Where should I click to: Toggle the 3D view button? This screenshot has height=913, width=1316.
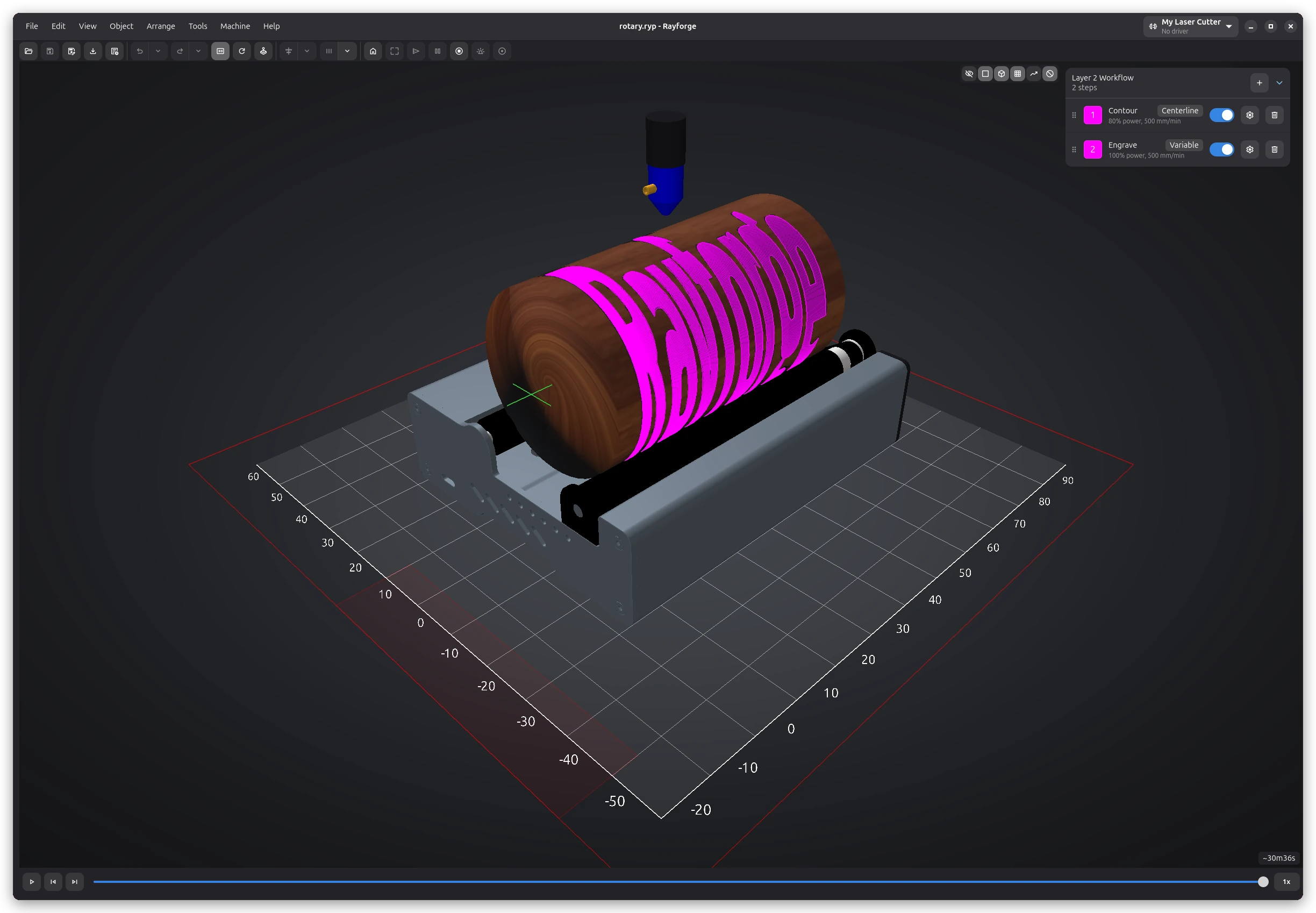click(x=220, y=51)
